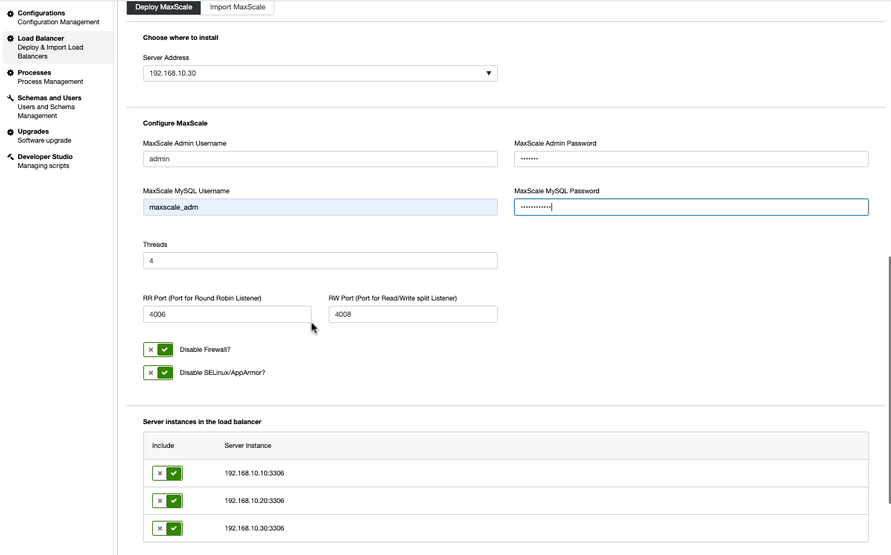Screen dimensions: 891x555
Task: Click the RW Port input field
Action: 413,314
